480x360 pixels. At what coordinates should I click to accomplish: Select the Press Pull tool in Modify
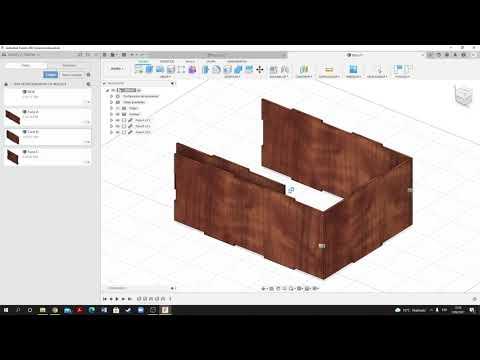coord(206,69)
